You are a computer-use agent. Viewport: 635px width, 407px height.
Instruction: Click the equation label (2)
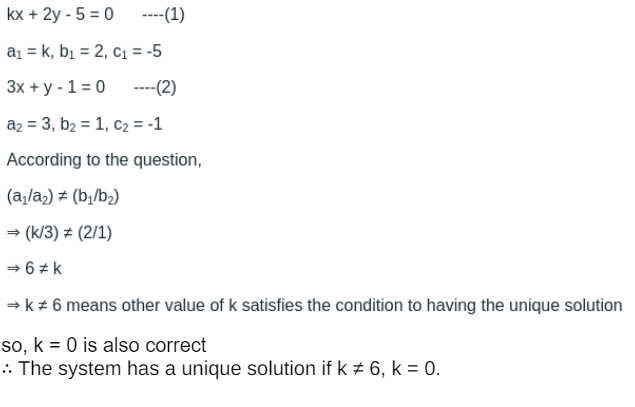[x=162, y=87]
